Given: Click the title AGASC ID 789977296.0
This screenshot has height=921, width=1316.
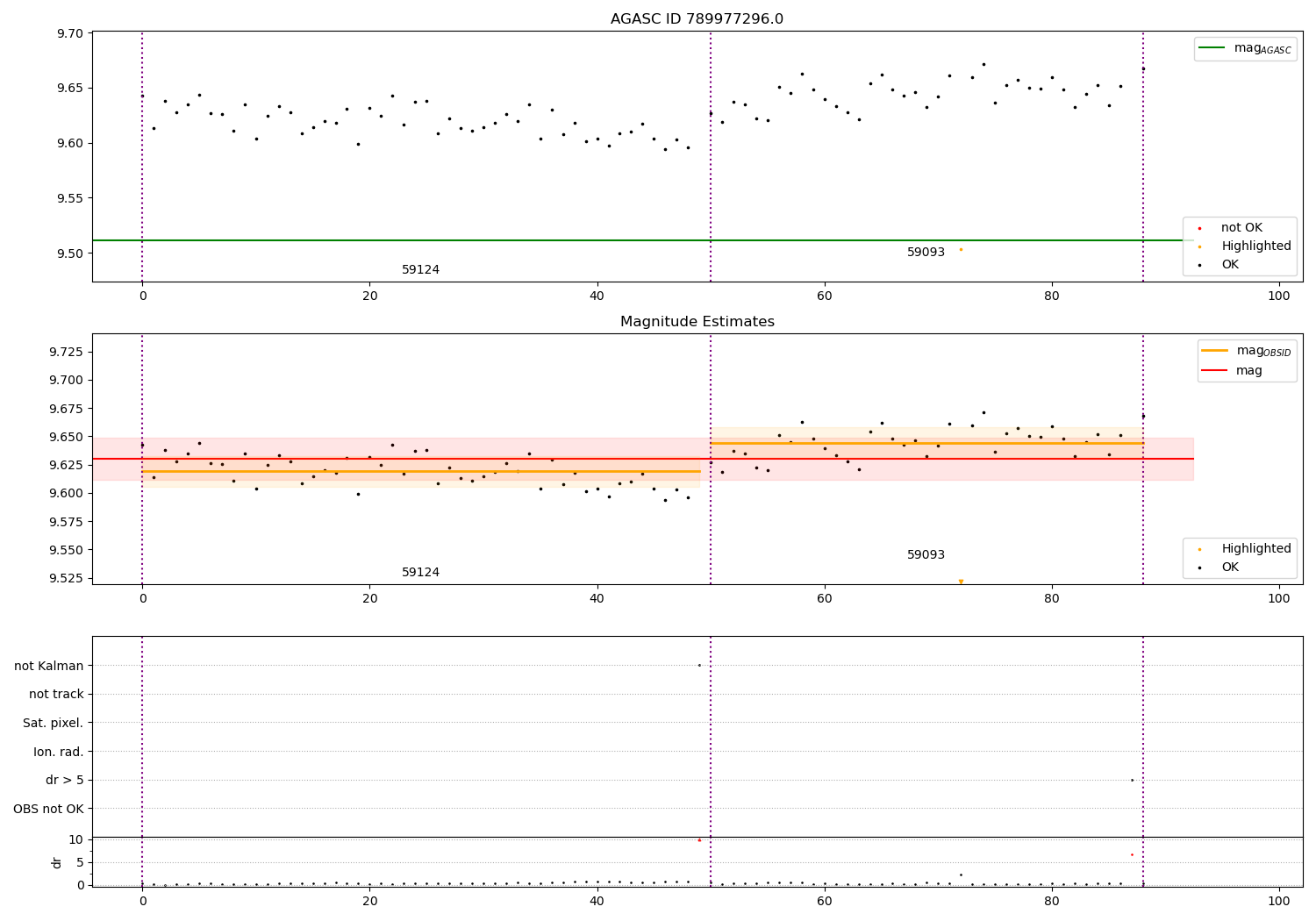Looking at the screenshot, I should [x=697, y=19].
